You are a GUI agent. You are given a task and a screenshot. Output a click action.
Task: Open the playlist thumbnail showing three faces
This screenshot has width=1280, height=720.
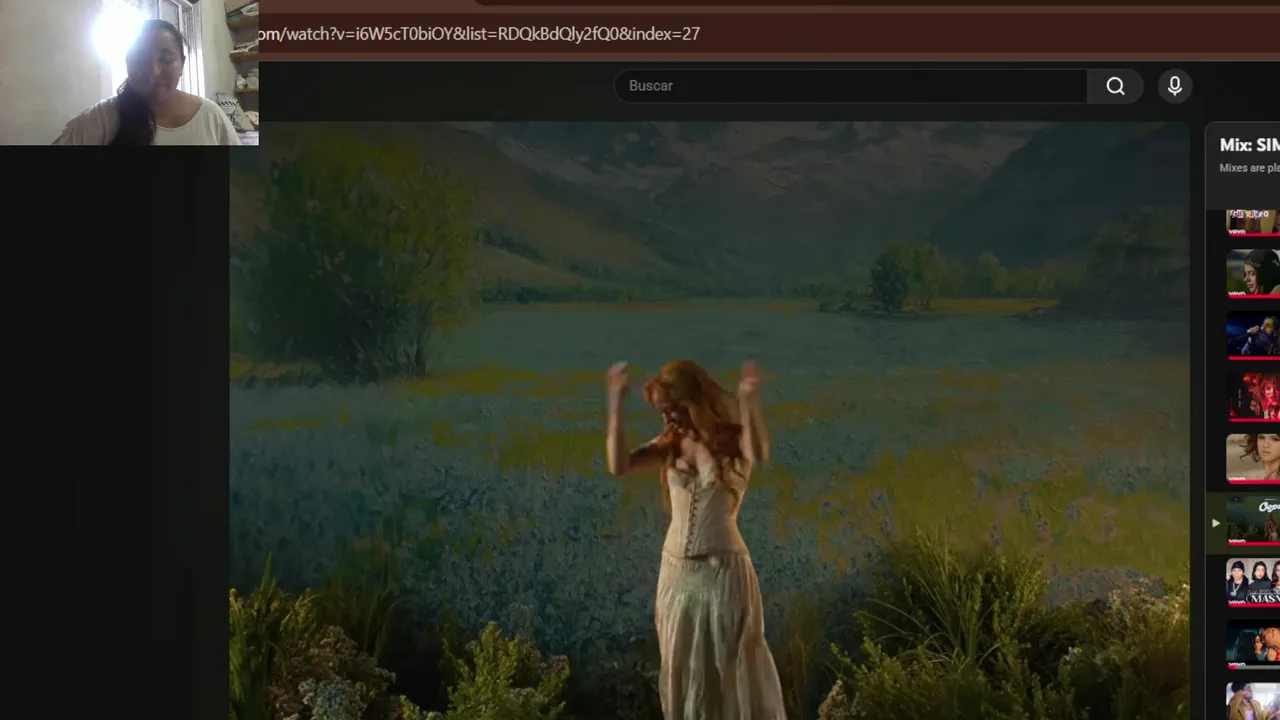1253,582
